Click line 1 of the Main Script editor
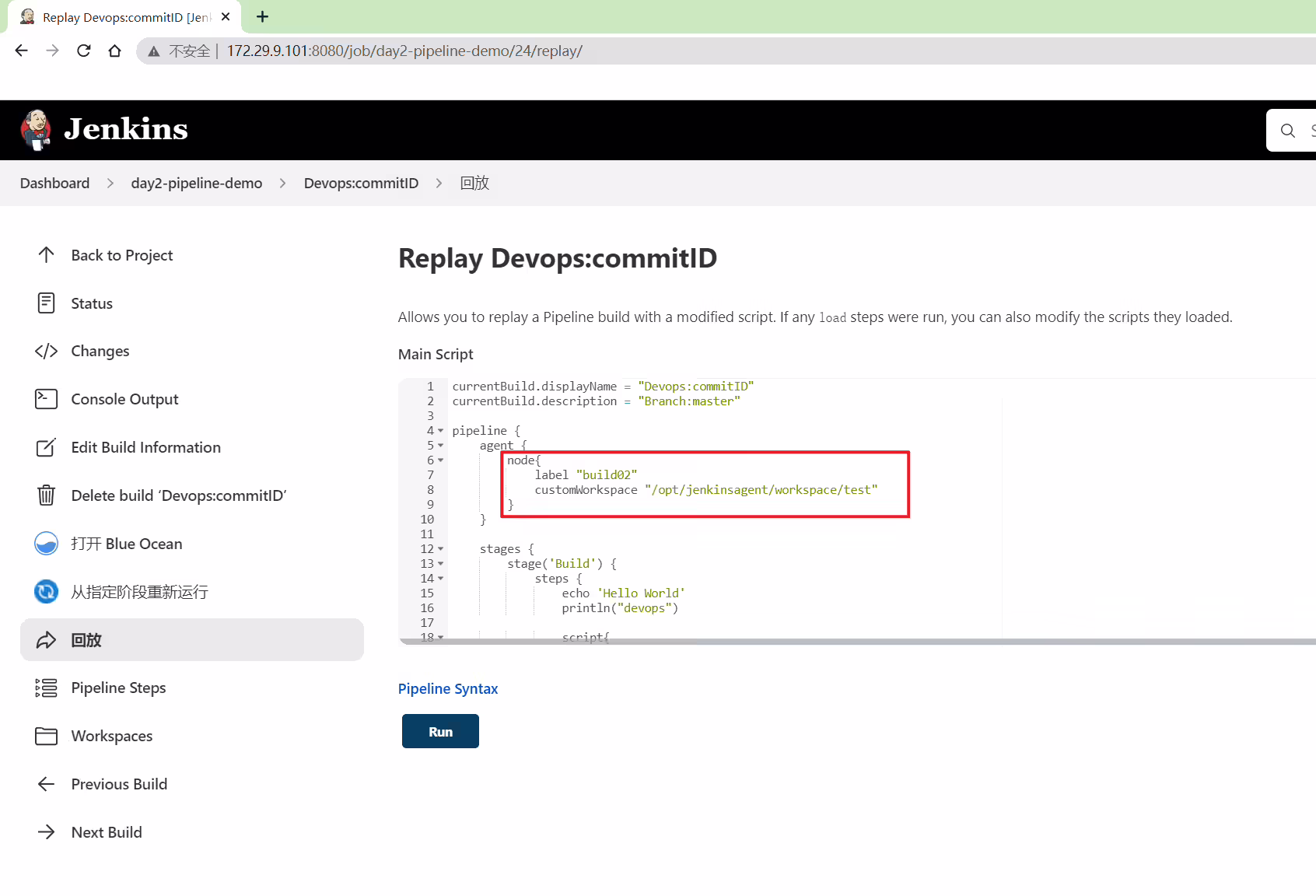Viewport: 1316px width, 896px height. click(603, 387)
